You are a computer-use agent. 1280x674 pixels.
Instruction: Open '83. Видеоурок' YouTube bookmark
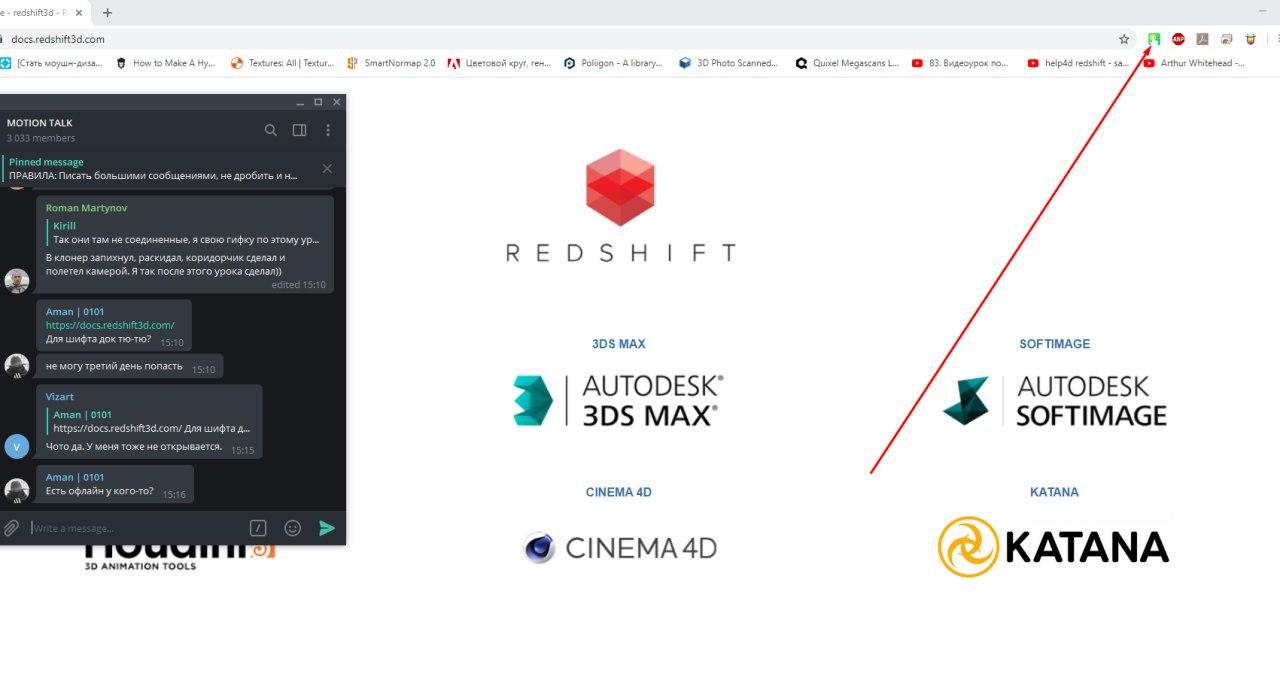click(960, 63)
